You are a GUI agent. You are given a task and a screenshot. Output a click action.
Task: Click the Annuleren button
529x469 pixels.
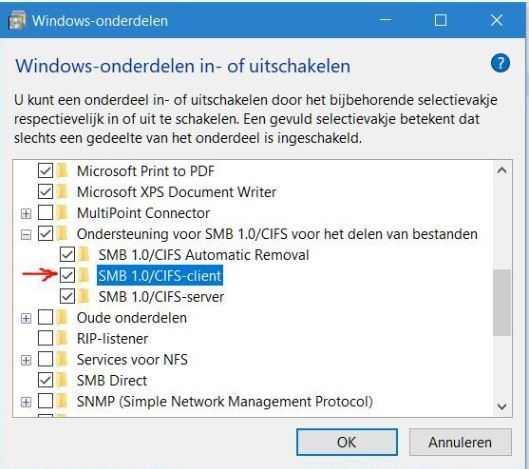click(460, 442)
